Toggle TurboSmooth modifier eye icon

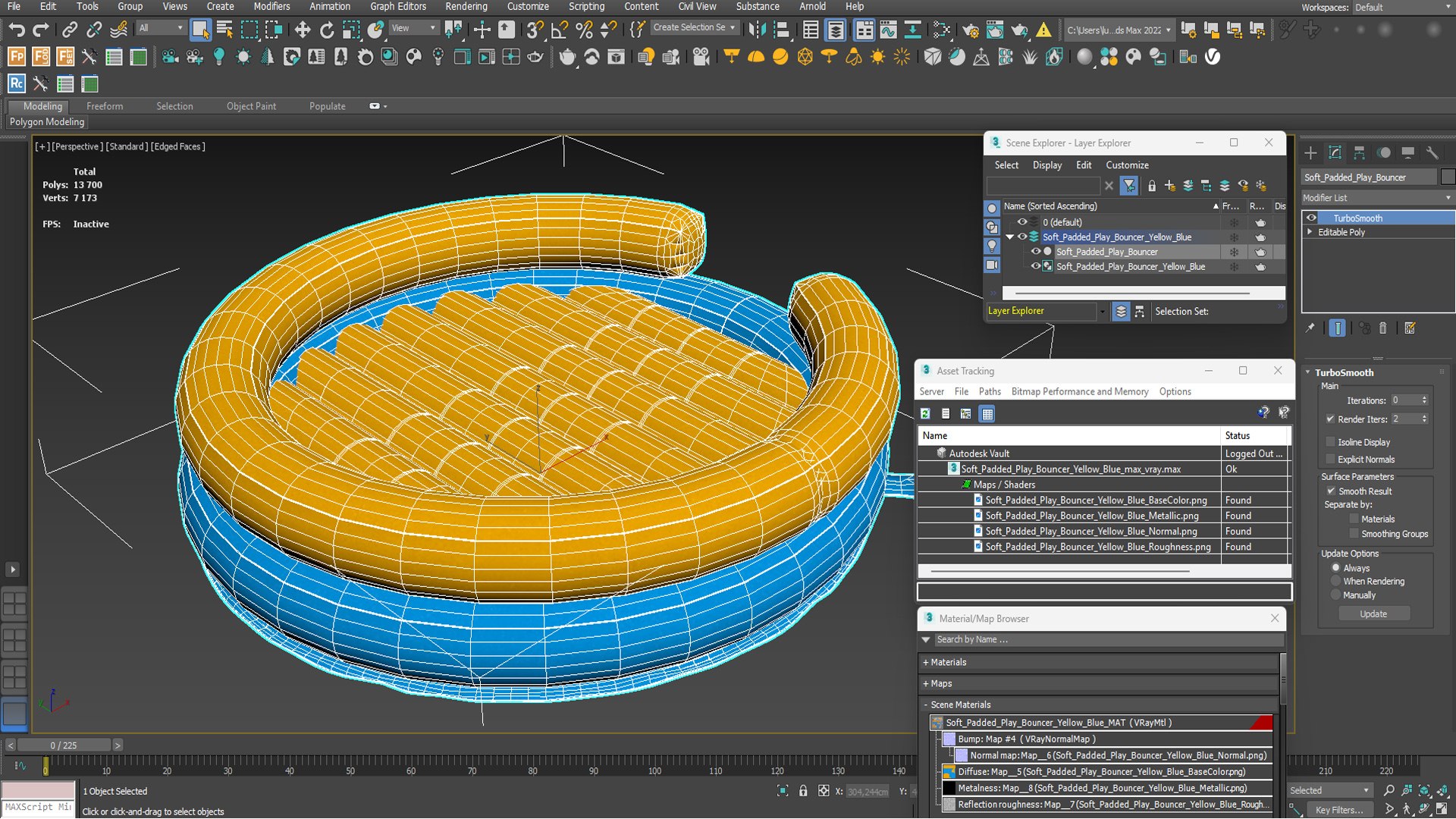1311,218
